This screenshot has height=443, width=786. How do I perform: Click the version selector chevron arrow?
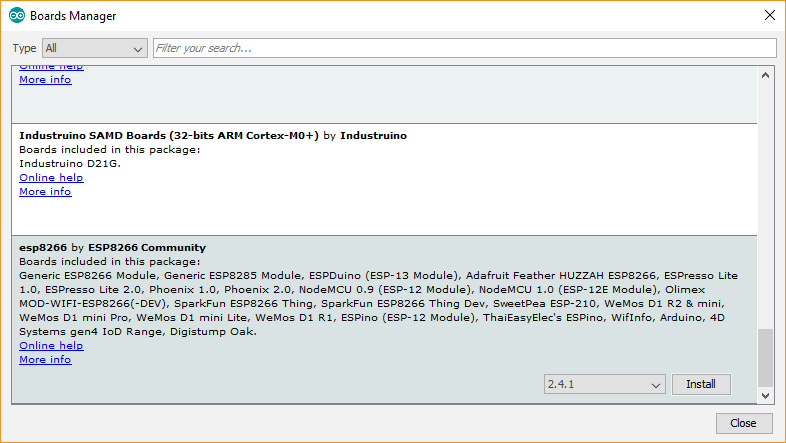655,385
